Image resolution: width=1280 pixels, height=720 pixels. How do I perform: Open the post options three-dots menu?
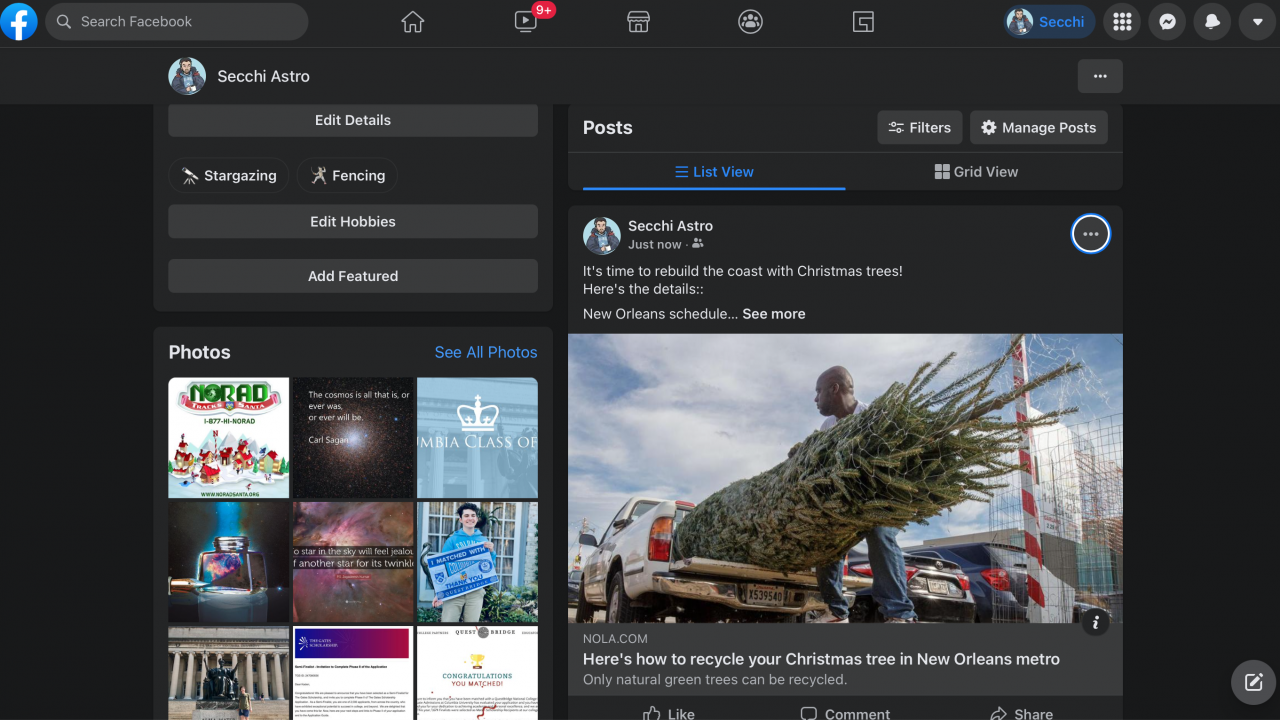[x=1090, y=234]
